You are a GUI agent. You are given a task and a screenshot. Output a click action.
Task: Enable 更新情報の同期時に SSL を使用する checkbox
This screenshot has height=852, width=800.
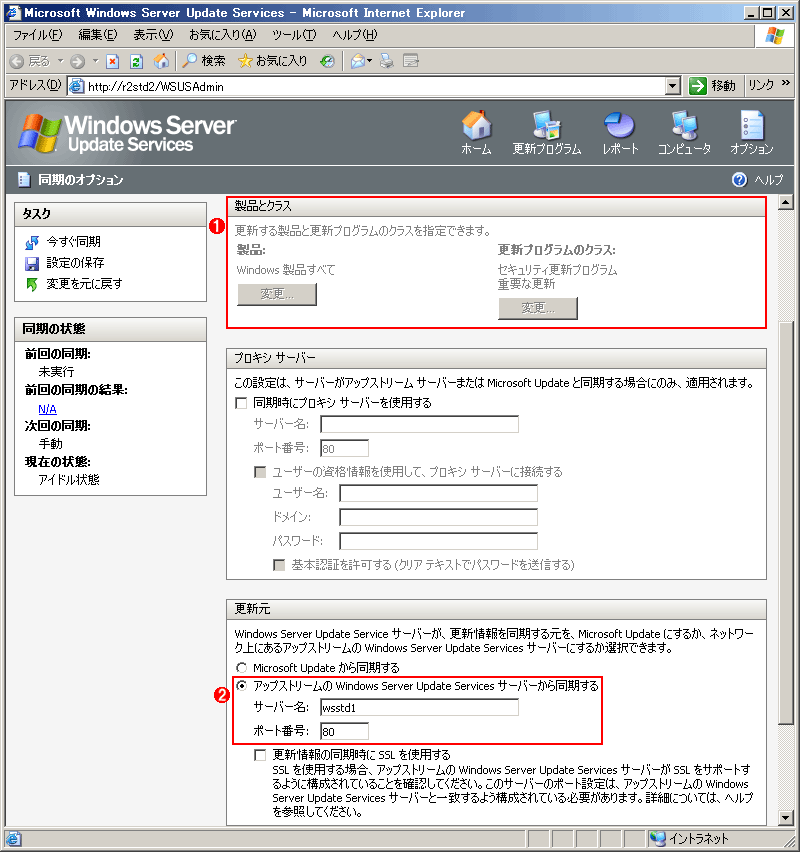pyautogui.click(x=260, y=755)
